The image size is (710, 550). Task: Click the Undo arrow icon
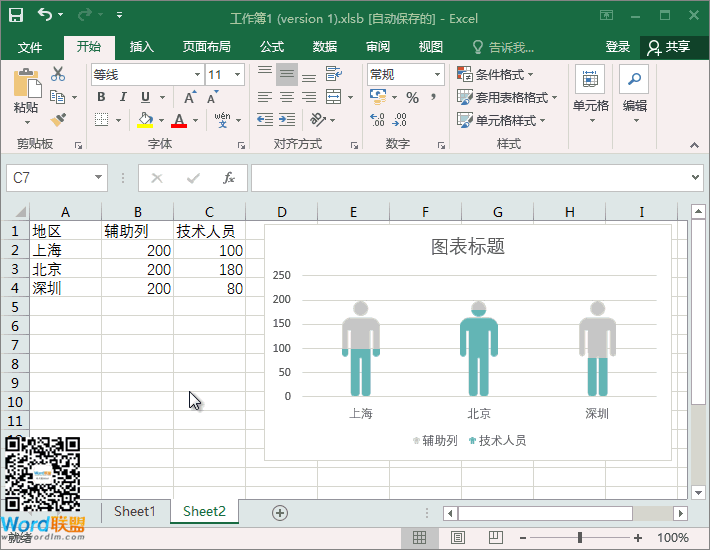click(45, 15)
